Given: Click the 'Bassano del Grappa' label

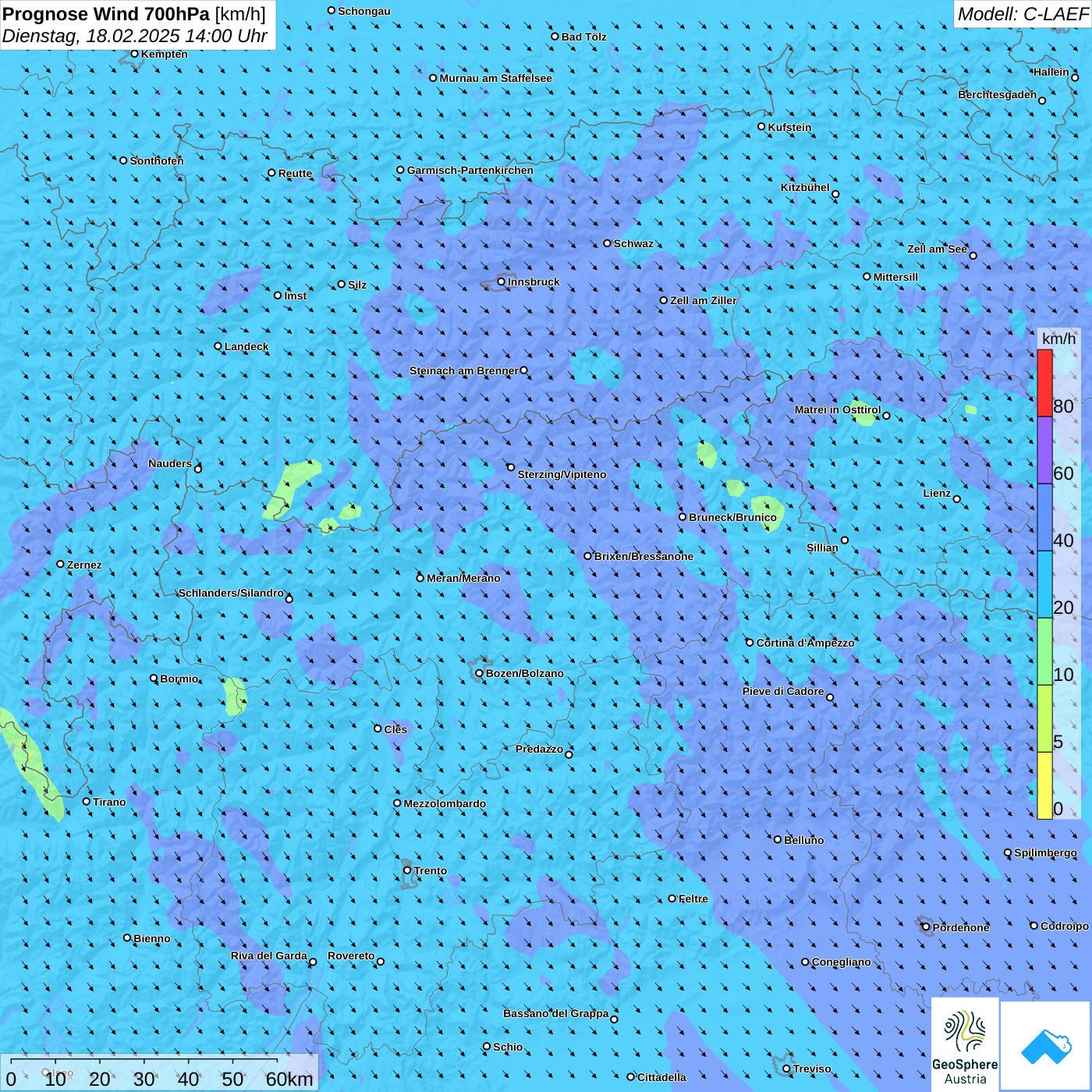Looking at the screenshot, I should (x=556, y=1013).
